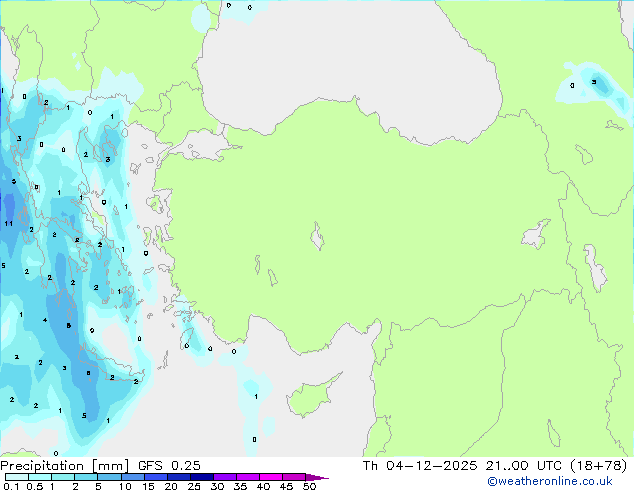Click the '0.1' legend scale label
Screen dimensions: 634x490
pyautogui.click(x=11, y=486)
